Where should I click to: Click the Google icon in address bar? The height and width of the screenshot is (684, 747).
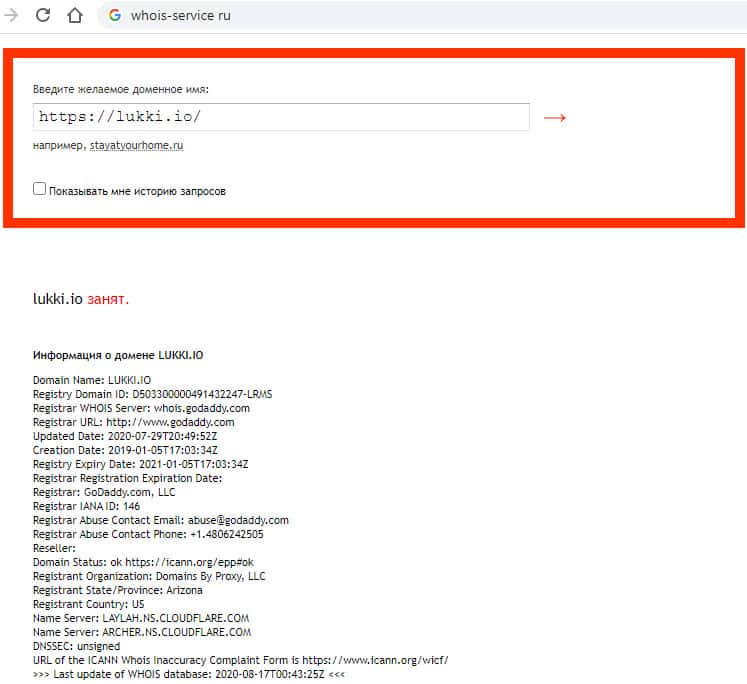pyautogui.click(x=115, y=15)
